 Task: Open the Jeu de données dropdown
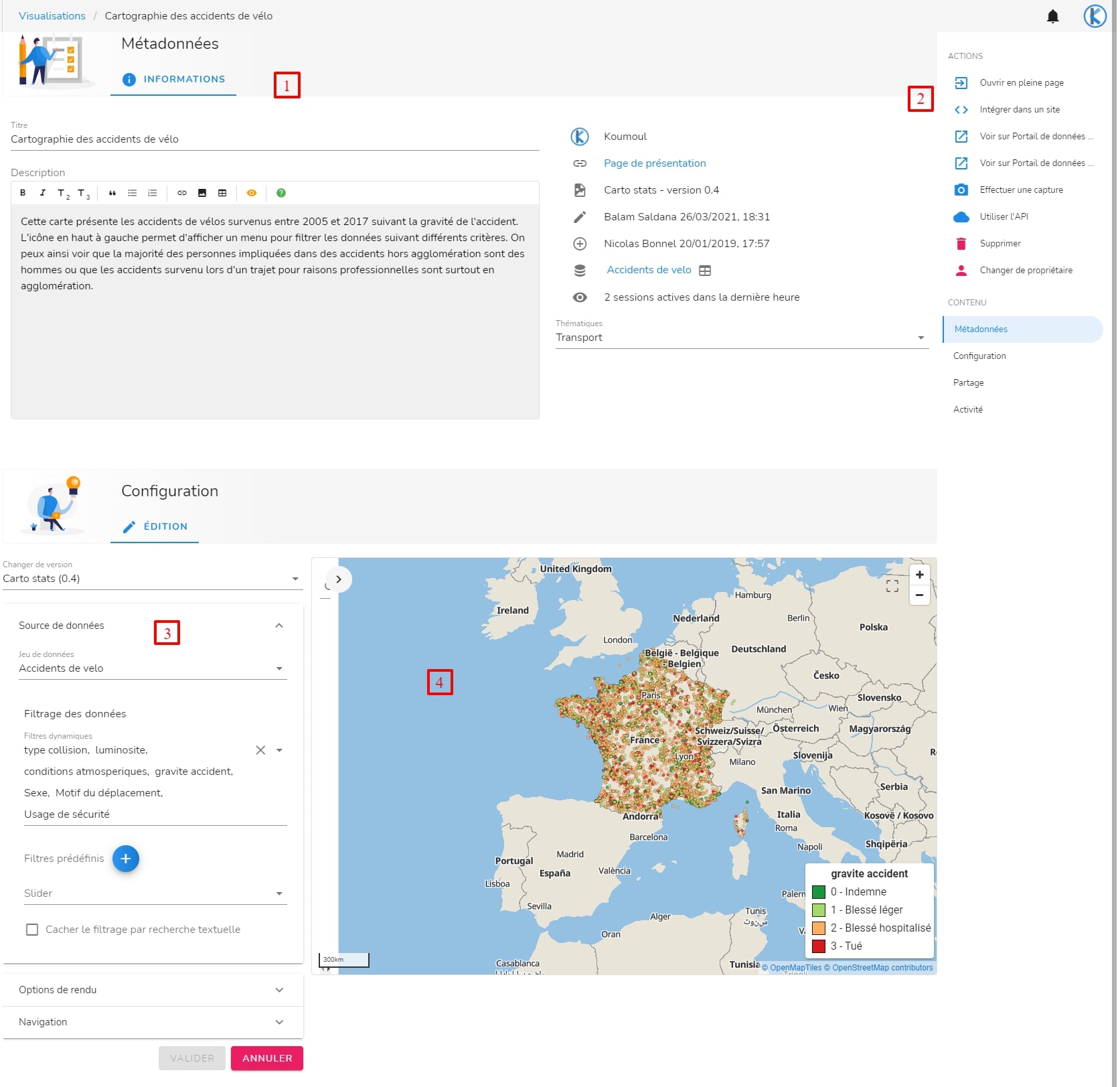coord(153,668)
